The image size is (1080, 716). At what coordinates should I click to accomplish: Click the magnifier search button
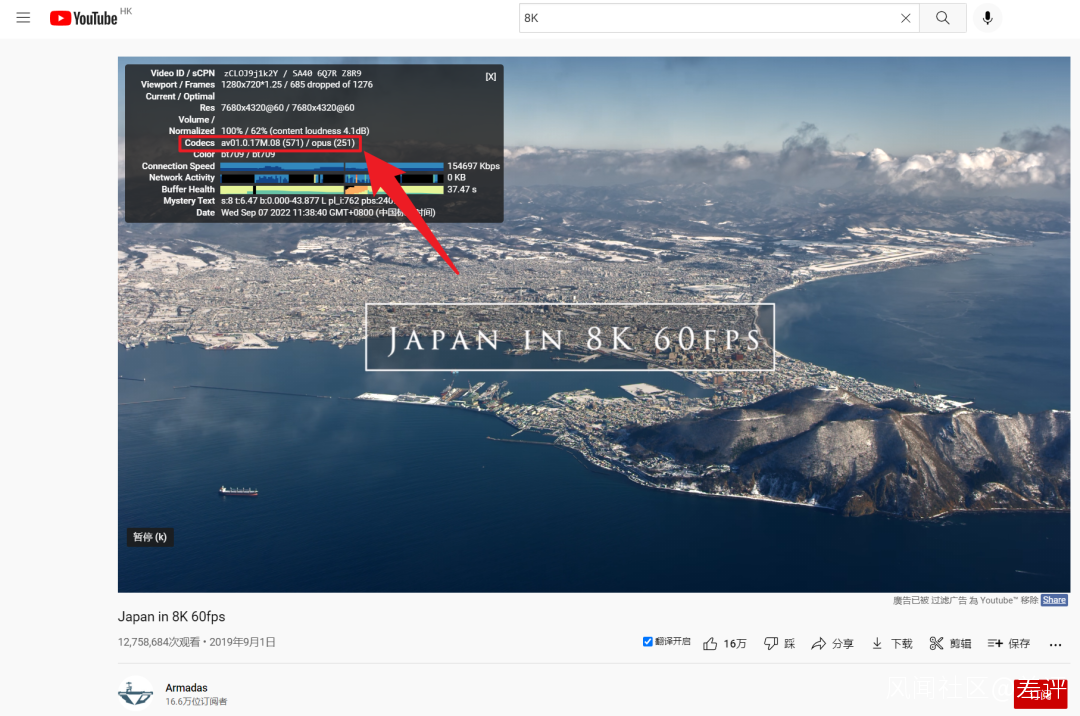[x=942, y=18]
